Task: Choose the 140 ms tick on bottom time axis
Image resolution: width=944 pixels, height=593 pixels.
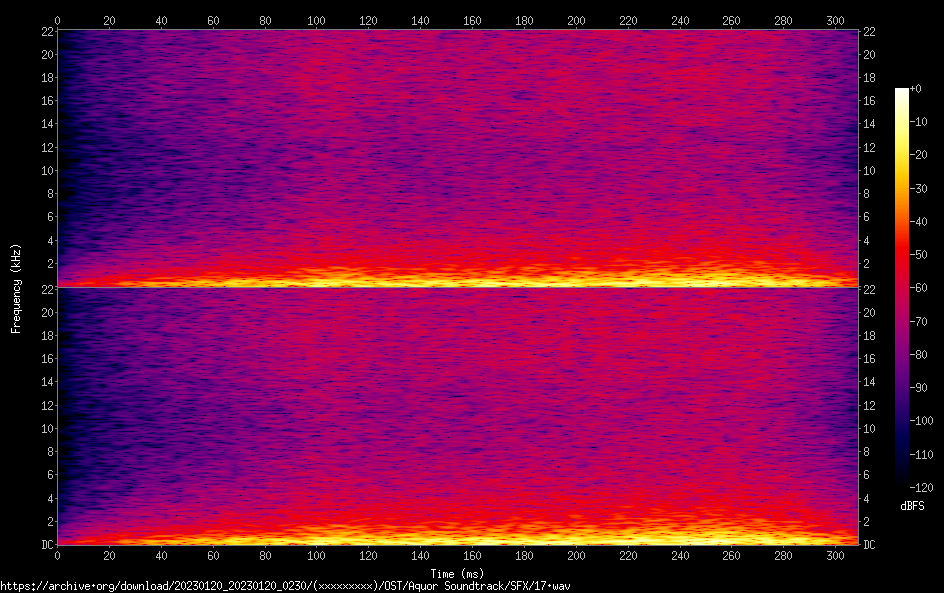Action: click(420, 556)
